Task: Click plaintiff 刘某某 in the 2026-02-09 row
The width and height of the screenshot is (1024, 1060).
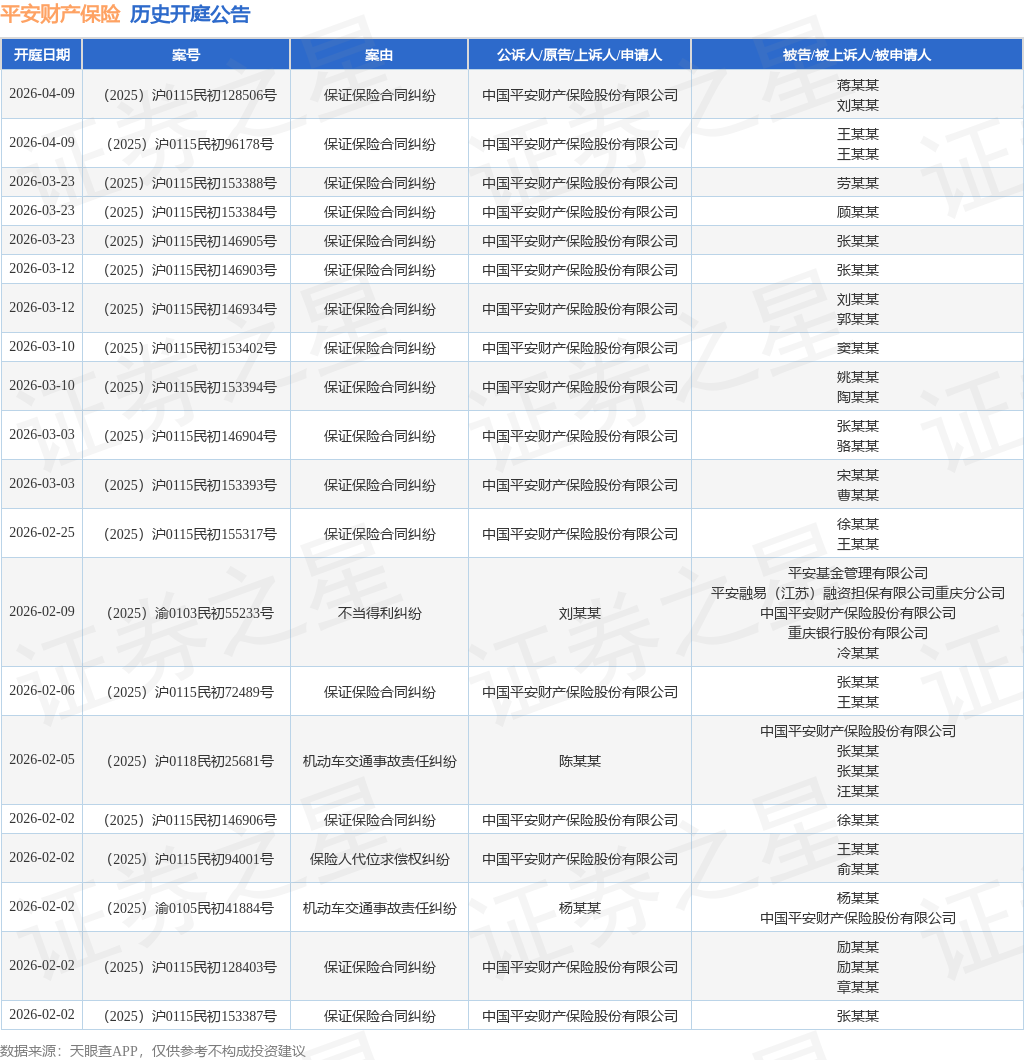Action: coord(579,613)
